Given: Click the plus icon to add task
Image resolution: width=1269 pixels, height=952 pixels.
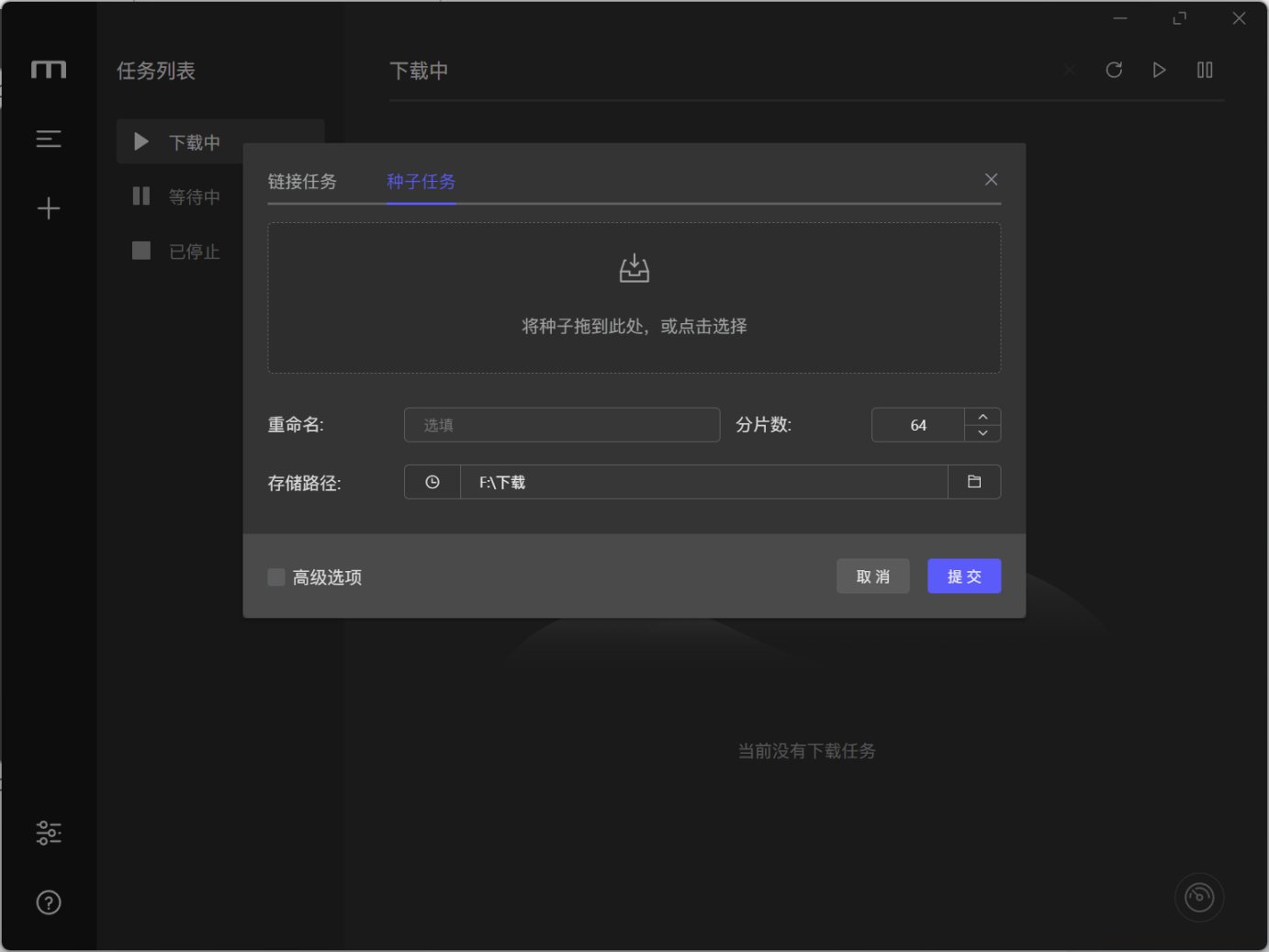Looking at the screenshot, I should click(49, 208).
